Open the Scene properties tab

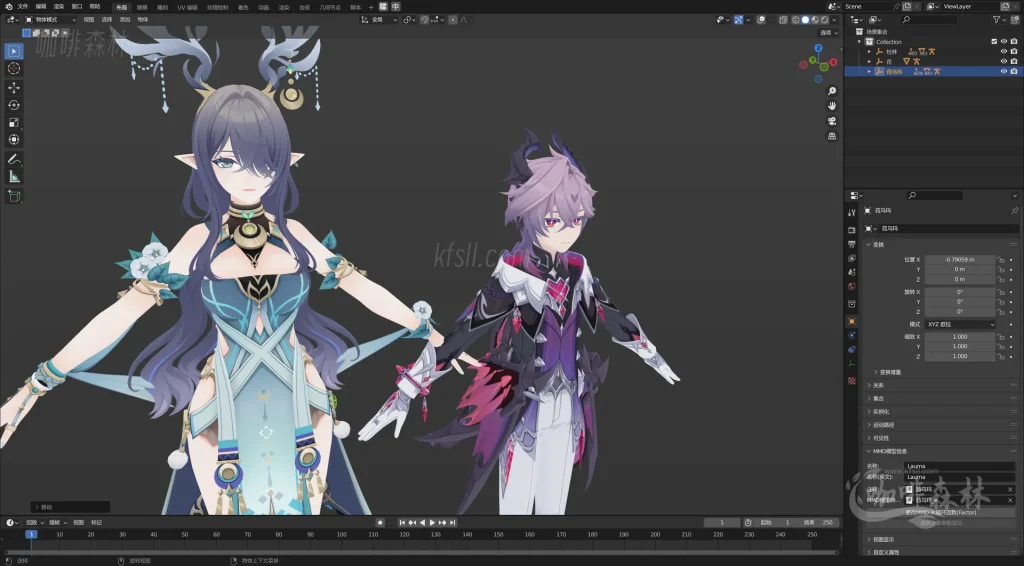[x=852, y=272]
